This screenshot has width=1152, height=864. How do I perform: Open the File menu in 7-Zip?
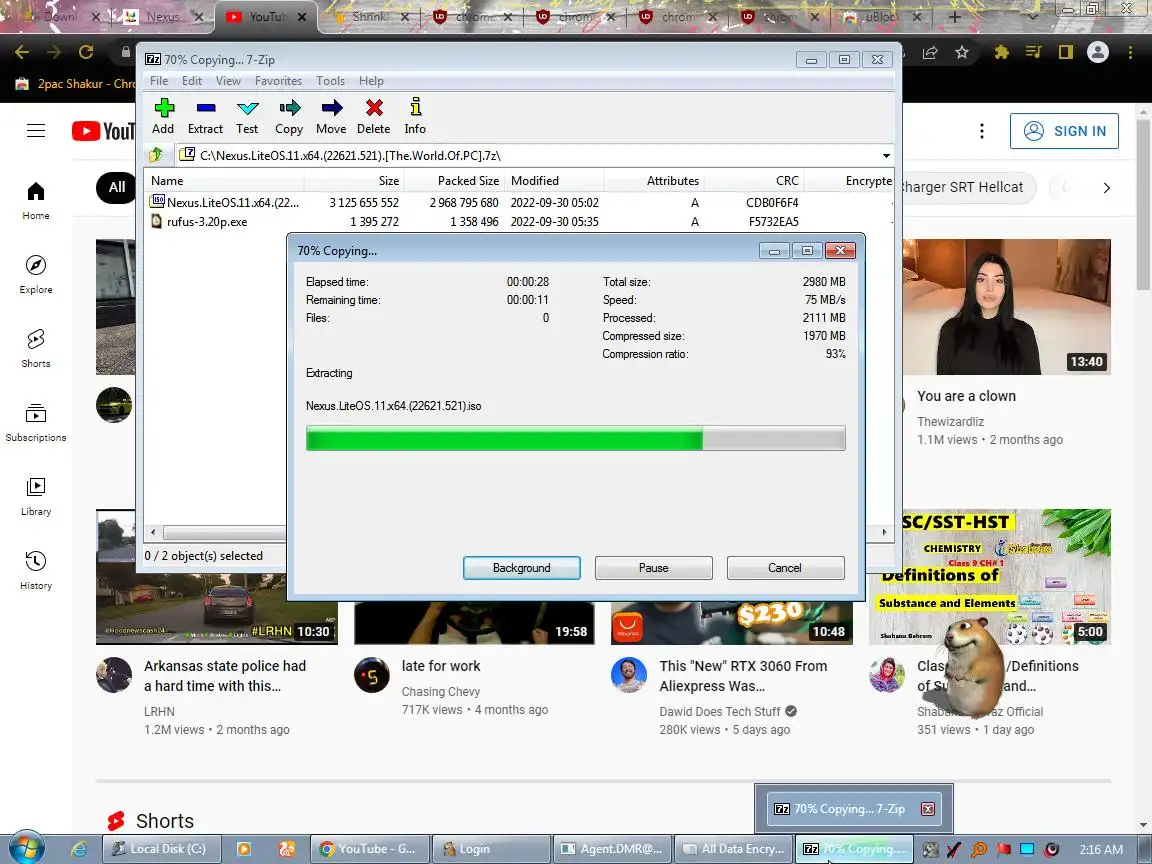[159, 81]
